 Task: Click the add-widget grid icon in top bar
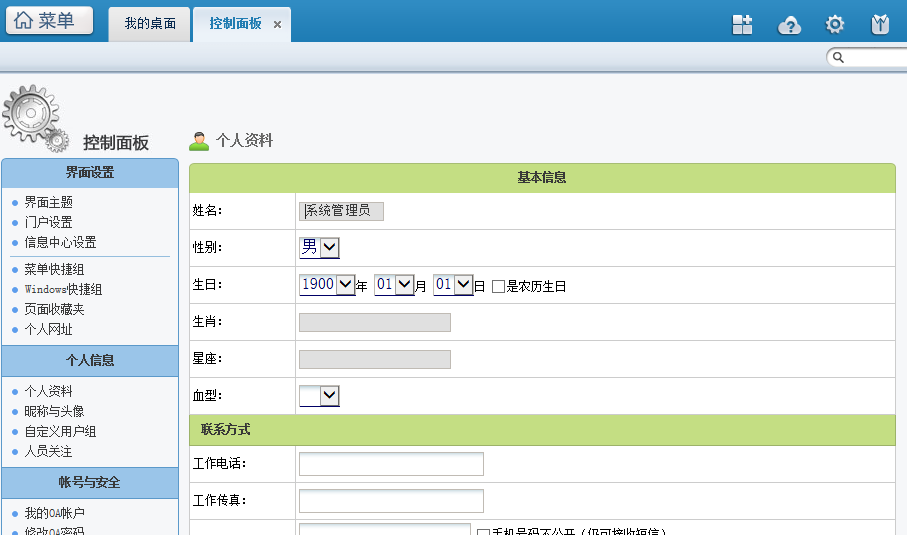742,25
